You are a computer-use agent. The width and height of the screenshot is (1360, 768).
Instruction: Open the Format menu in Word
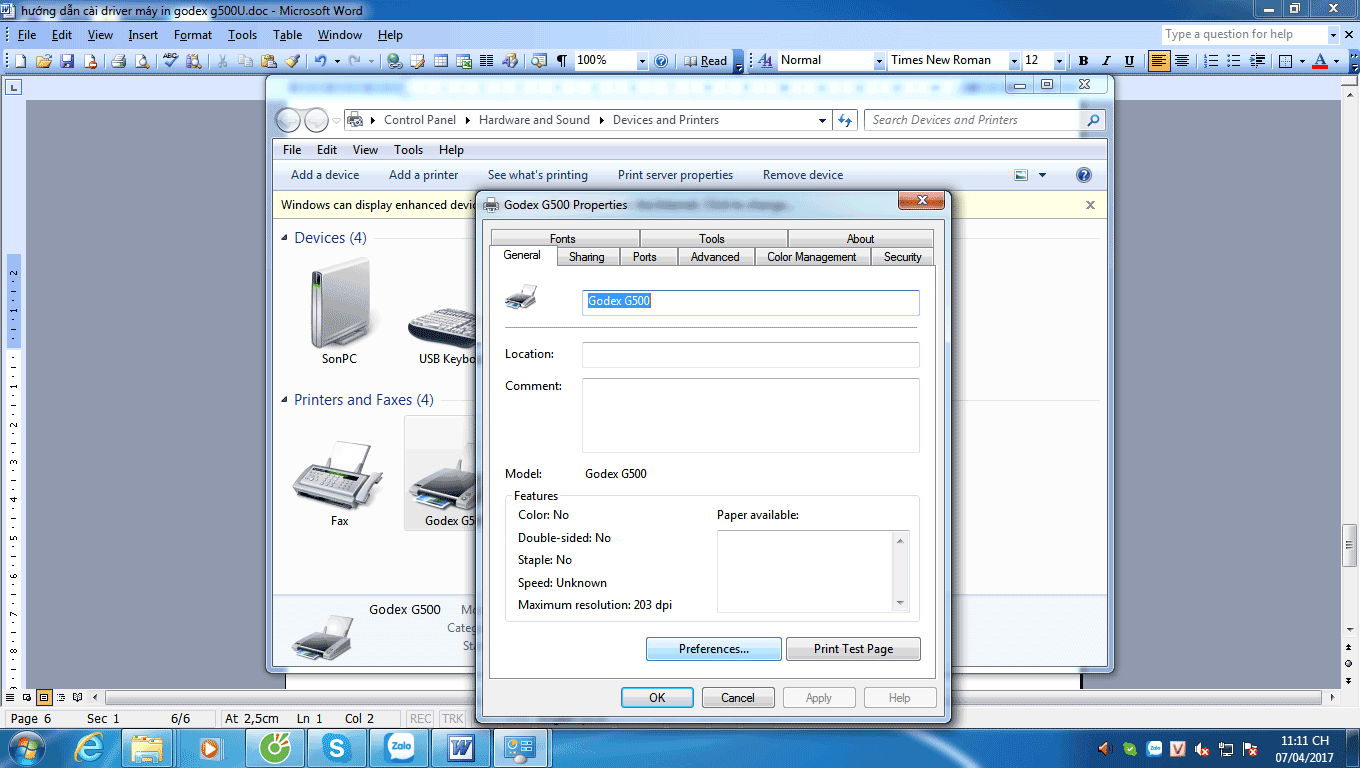(192, 35)
